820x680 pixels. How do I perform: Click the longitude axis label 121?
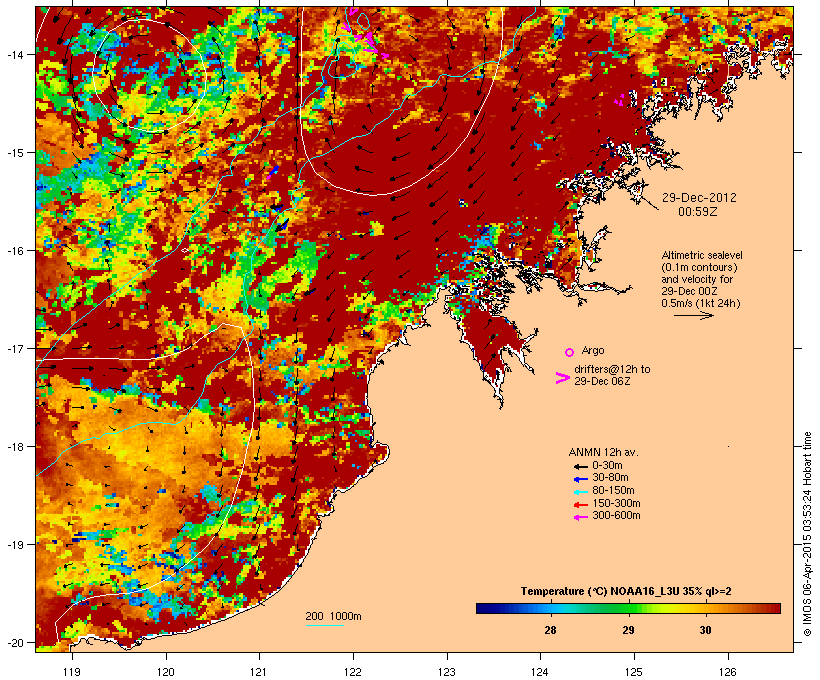259,672
